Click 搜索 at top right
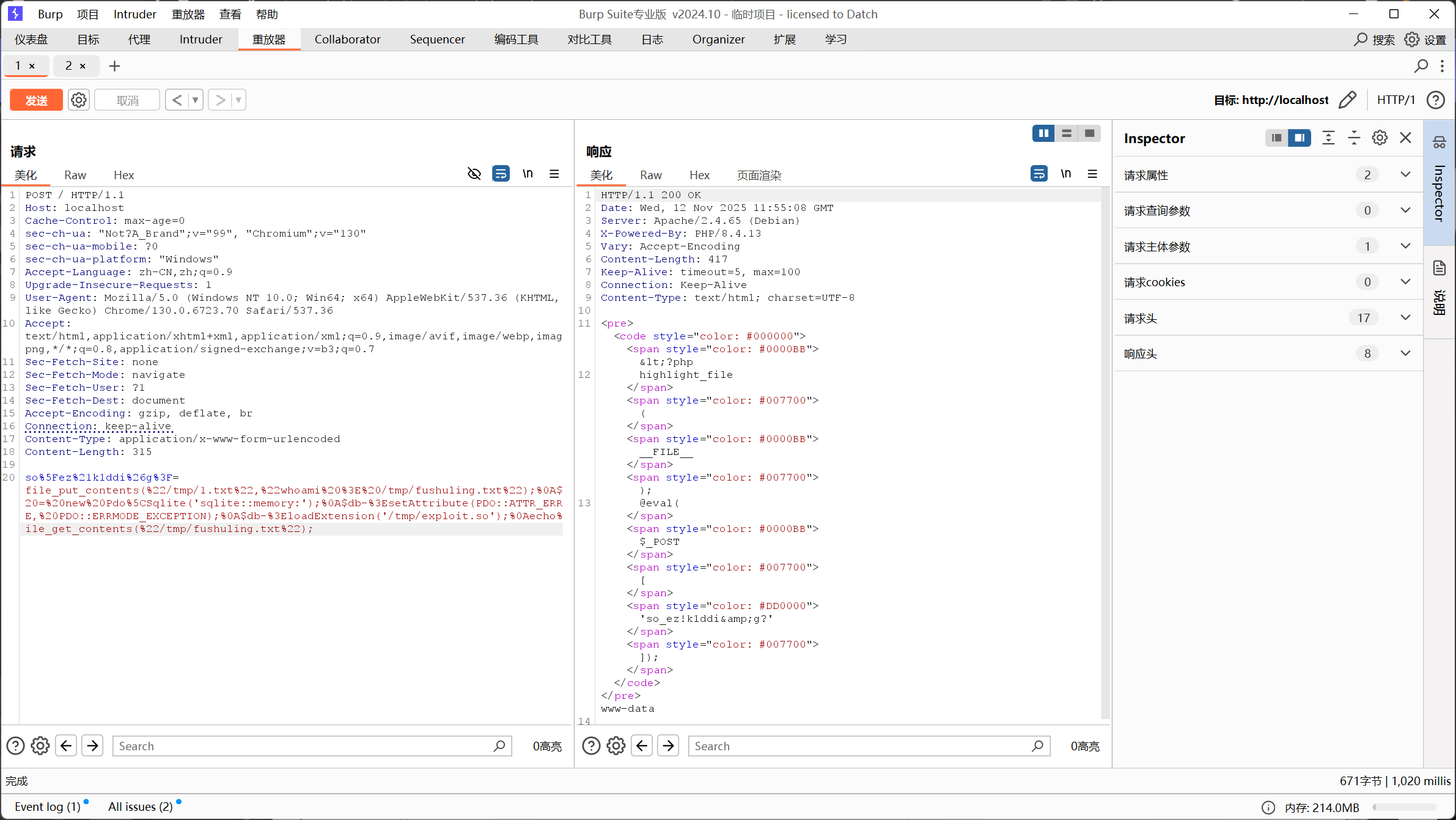The width and height of the screenshot is (1456, 820). point(1375,40)
